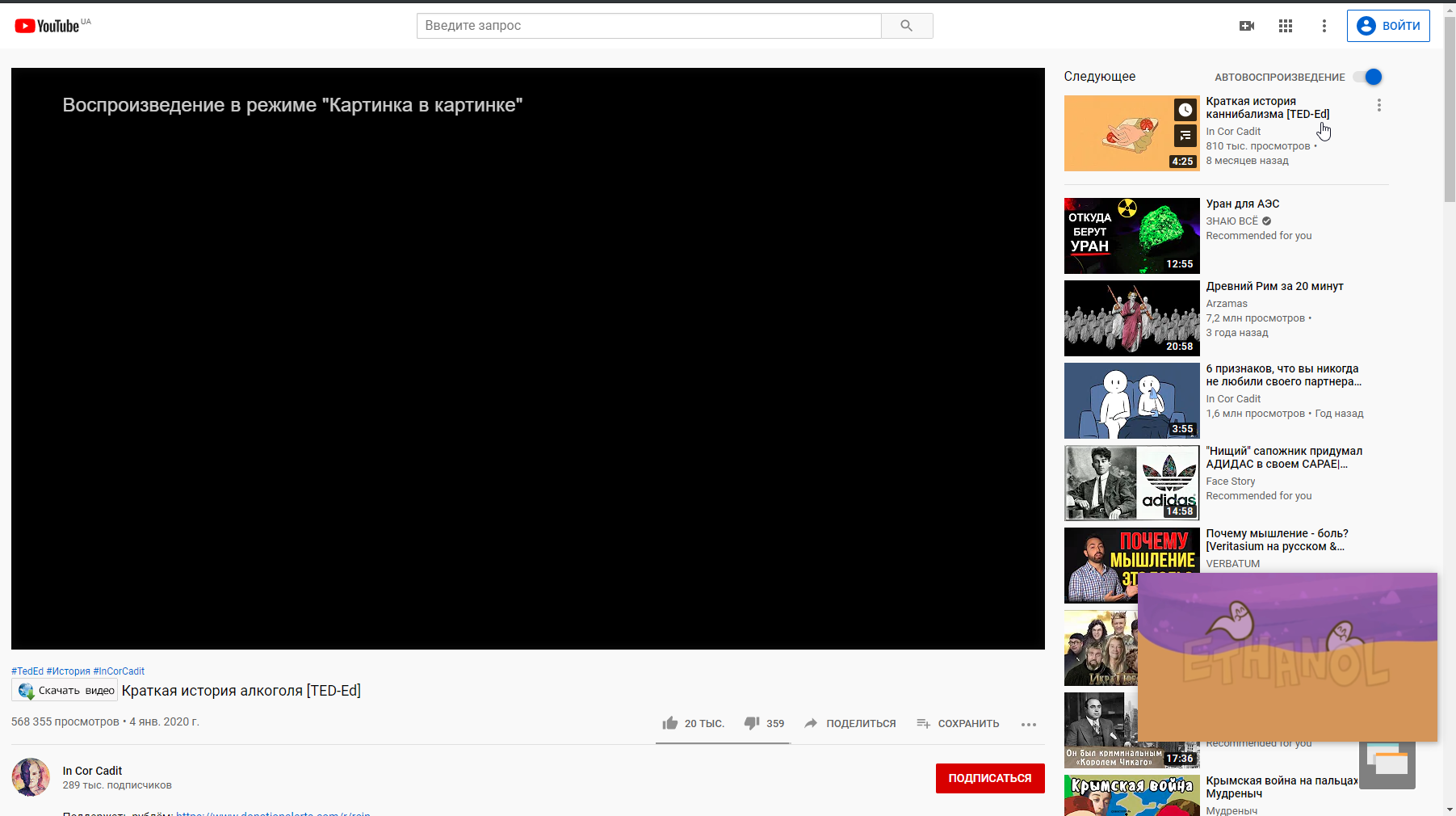Toggle the Автовоспроизведение autoplay switch

(1368, 77)
